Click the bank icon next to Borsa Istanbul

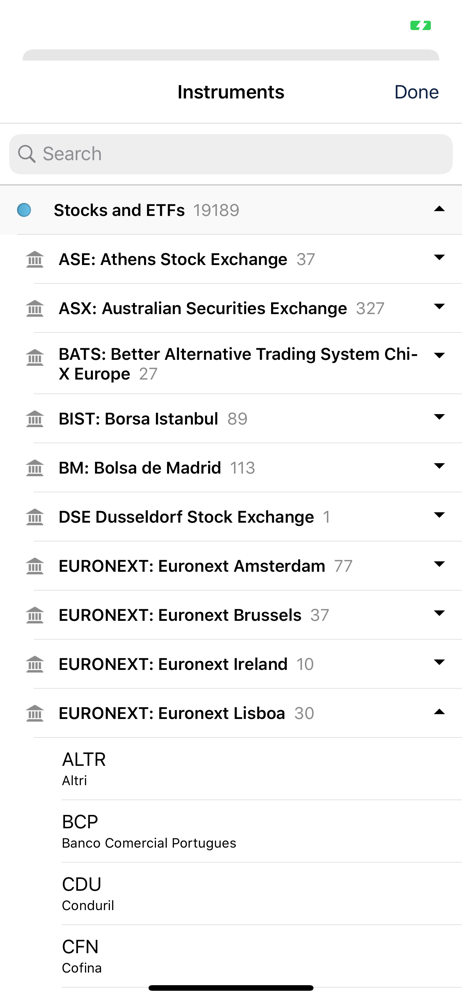click(x=35, y=419)
